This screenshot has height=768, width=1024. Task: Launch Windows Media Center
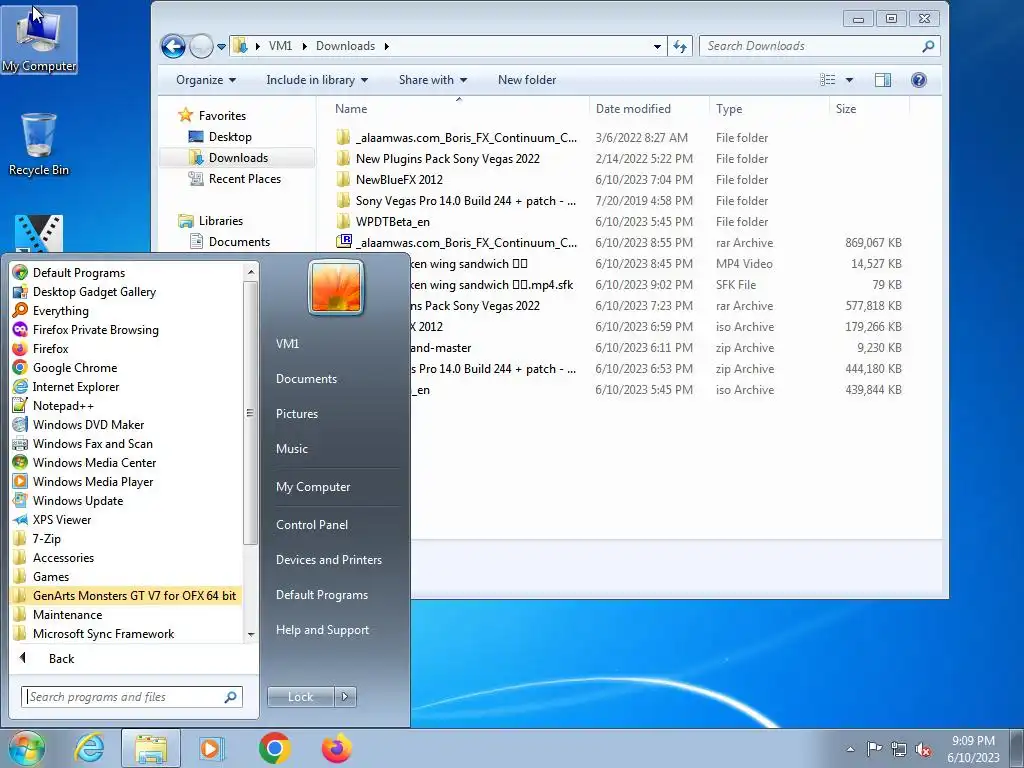click(x=94, y=462)
